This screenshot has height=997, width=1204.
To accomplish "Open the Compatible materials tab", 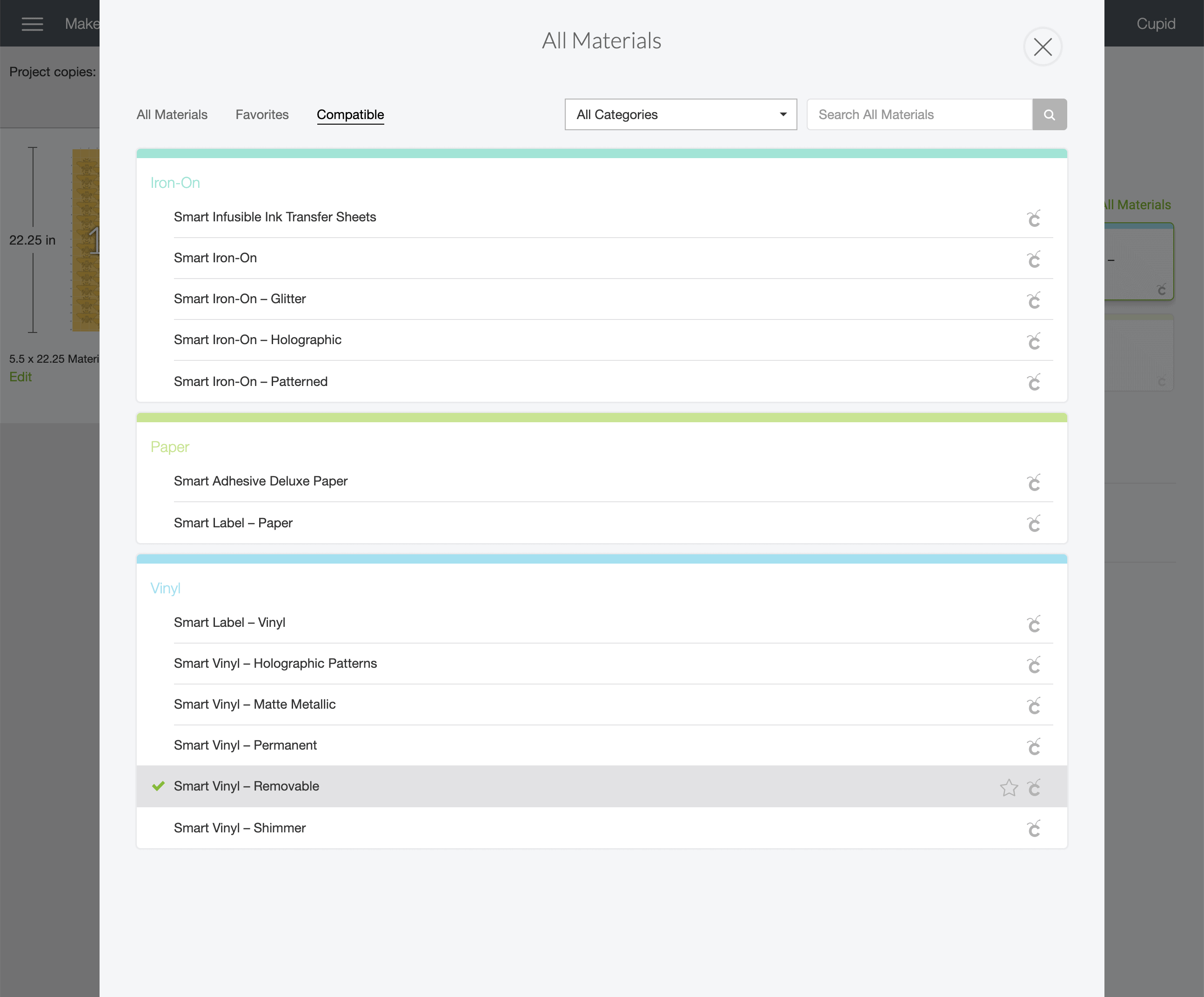I will [x=350, y=114].
